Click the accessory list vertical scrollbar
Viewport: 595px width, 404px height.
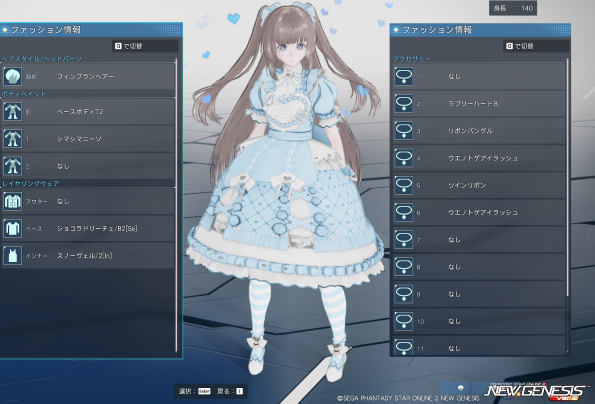pyautogui.click(x=567, y=177)
